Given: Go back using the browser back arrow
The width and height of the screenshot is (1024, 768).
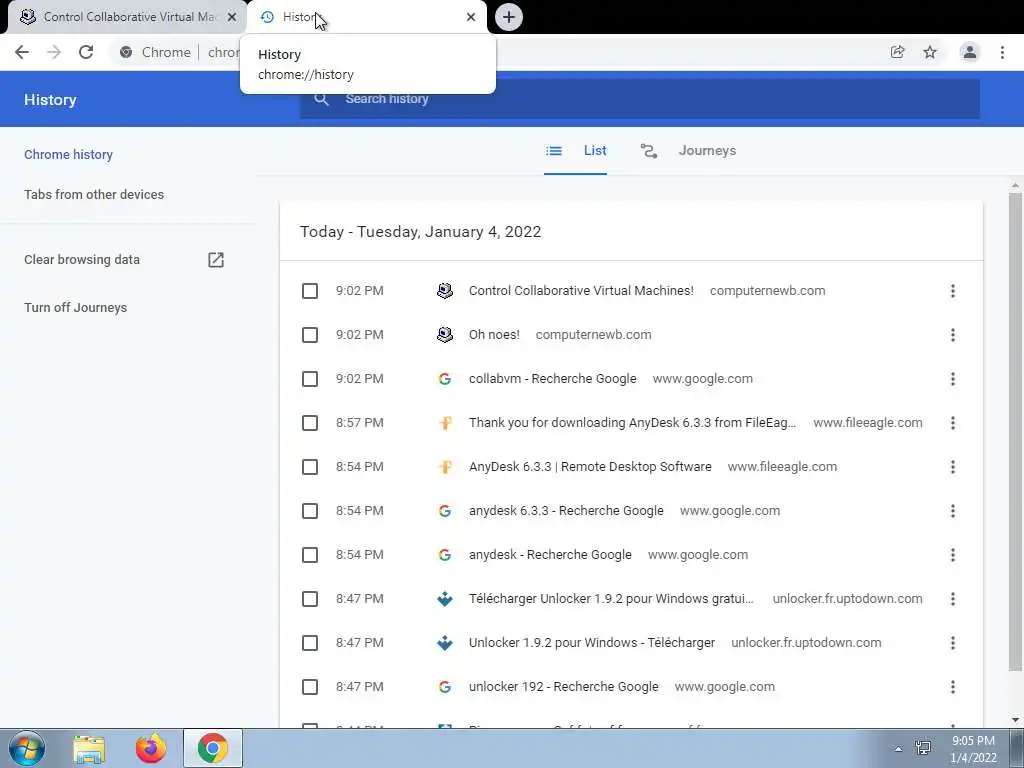Looking at the screenshot, I should coord(22,52).
